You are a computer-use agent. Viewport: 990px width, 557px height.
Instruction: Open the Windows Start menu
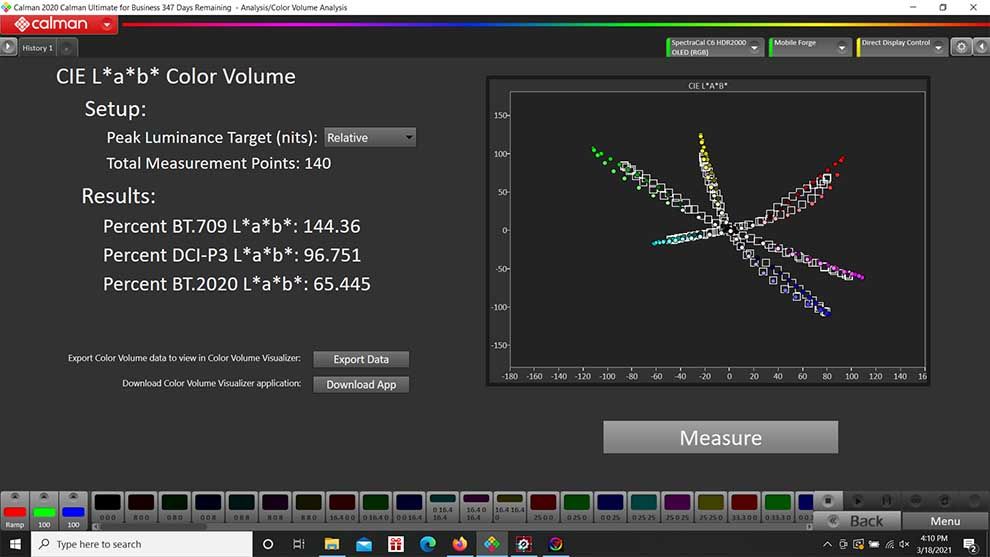pyautogui.click(x=15, y=544)
